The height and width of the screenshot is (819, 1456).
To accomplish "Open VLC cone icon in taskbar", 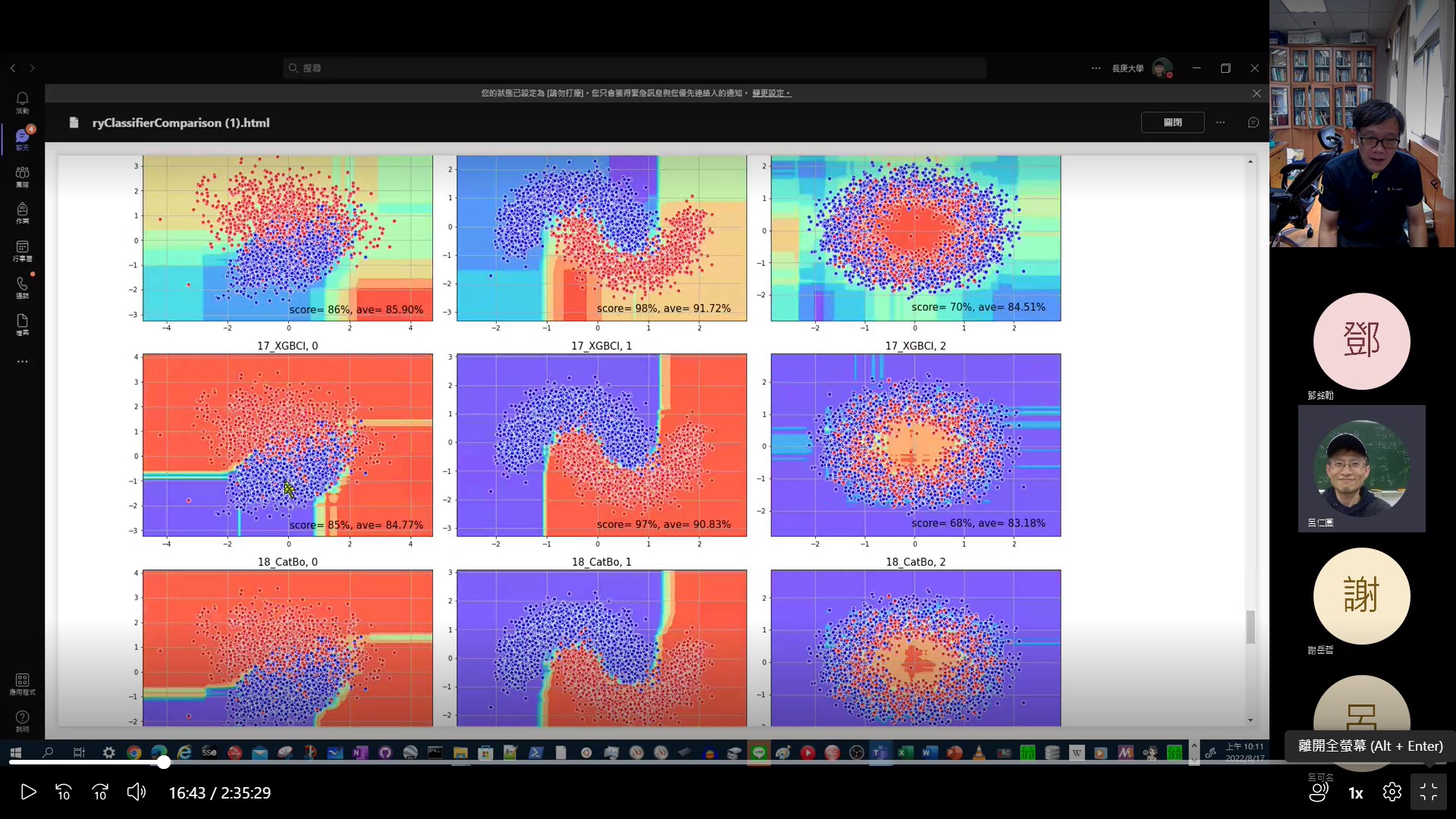I will [979, 752].
